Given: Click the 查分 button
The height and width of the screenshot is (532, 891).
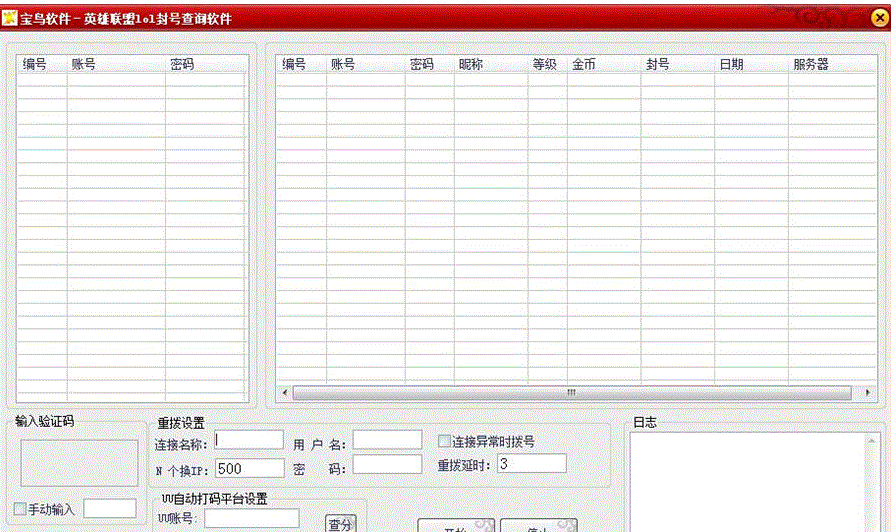Looking at the screenshot, I should pos(340,523).
